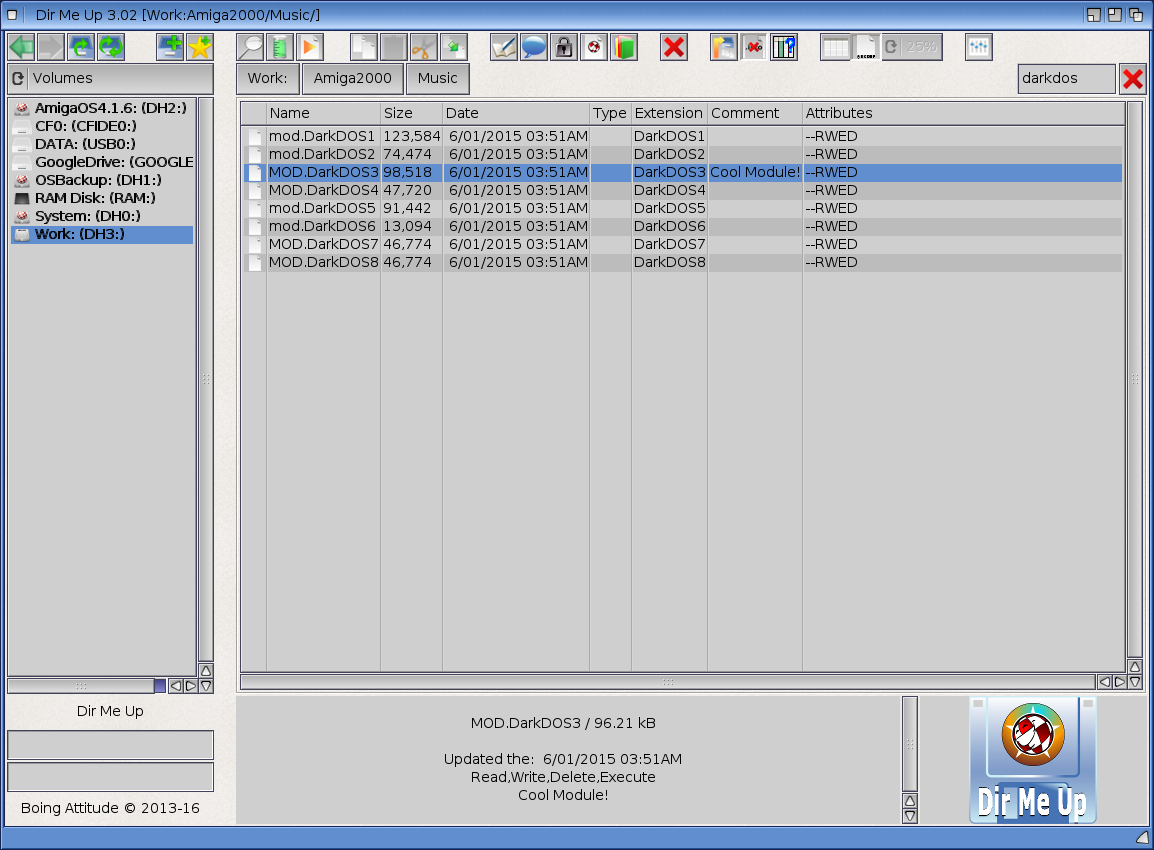The height and width of the screenshot is (850, 1154).
Task: Sort by Size column header
Action: click(x=411, y=113)
